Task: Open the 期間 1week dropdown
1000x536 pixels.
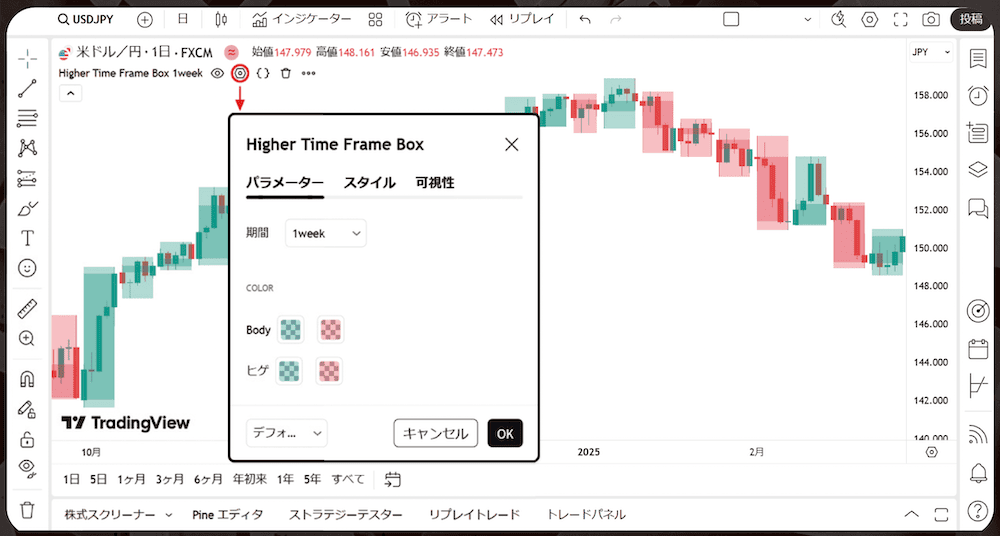Action: click(326, 233)
